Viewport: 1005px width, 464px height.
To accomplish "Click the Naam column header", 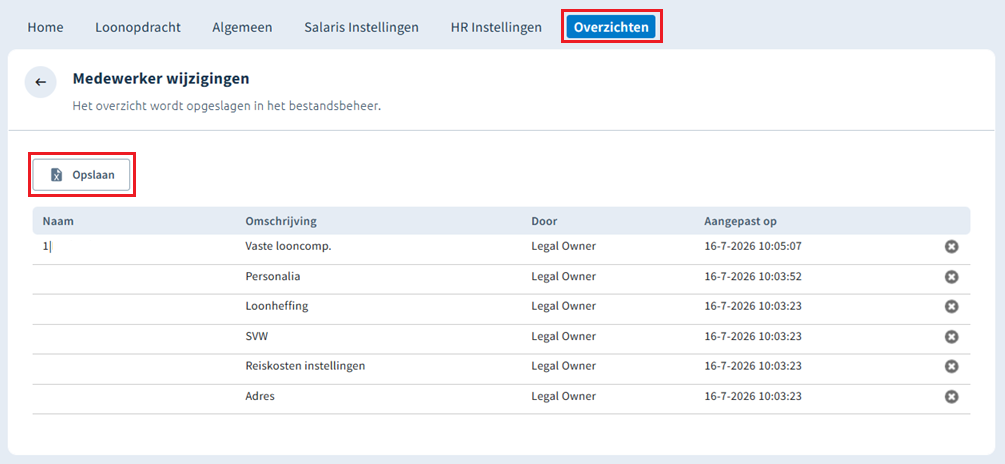I will coord(56,221).
